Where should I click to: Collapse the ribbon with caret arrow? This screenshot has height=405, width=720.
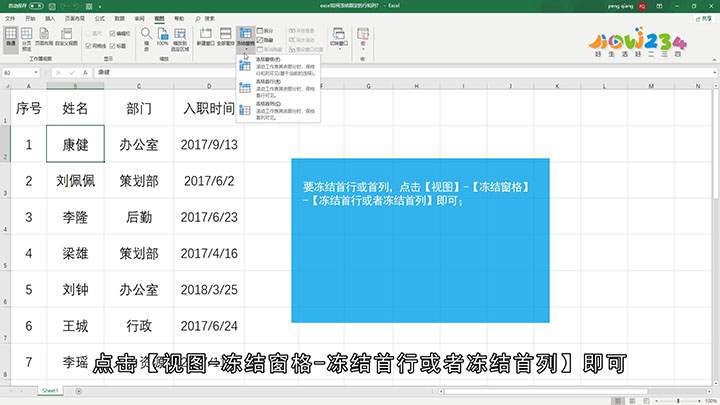click(714, 59)
